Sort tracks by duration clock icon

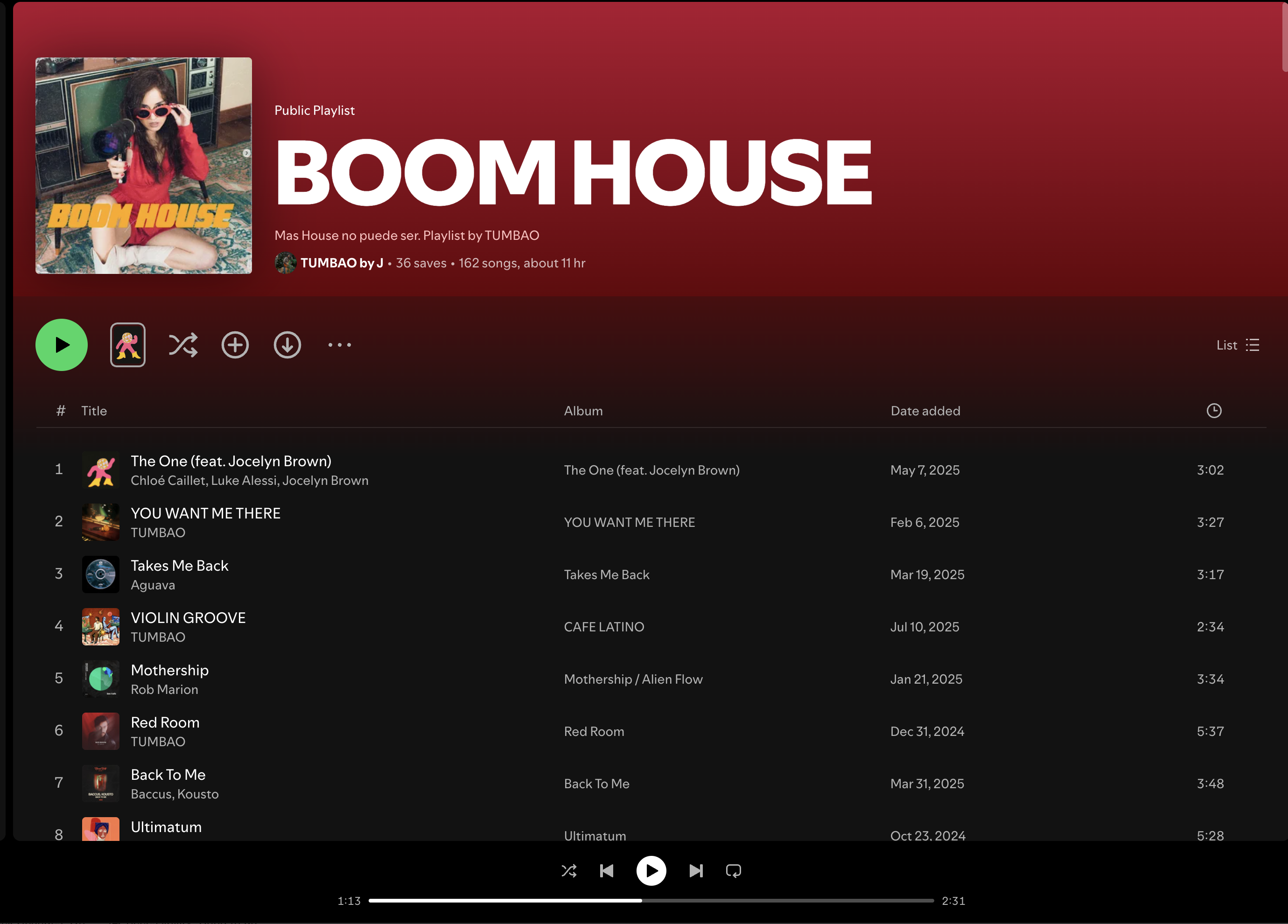pos(1214,411)
